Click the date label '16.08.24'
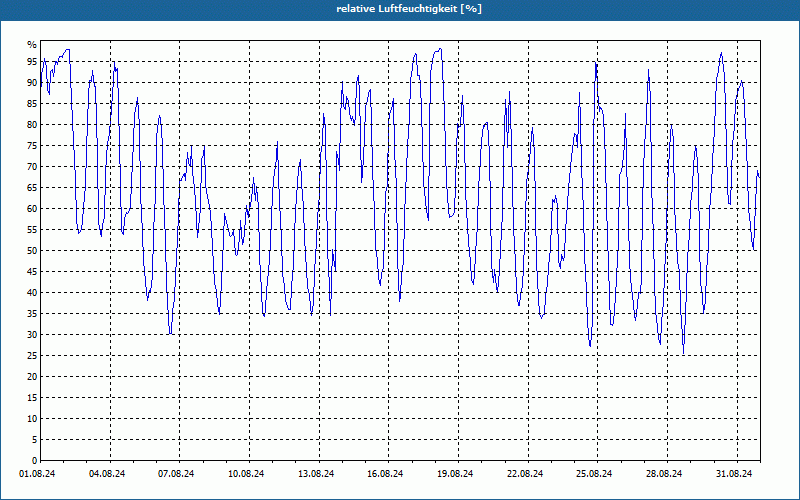 (385, 474)
